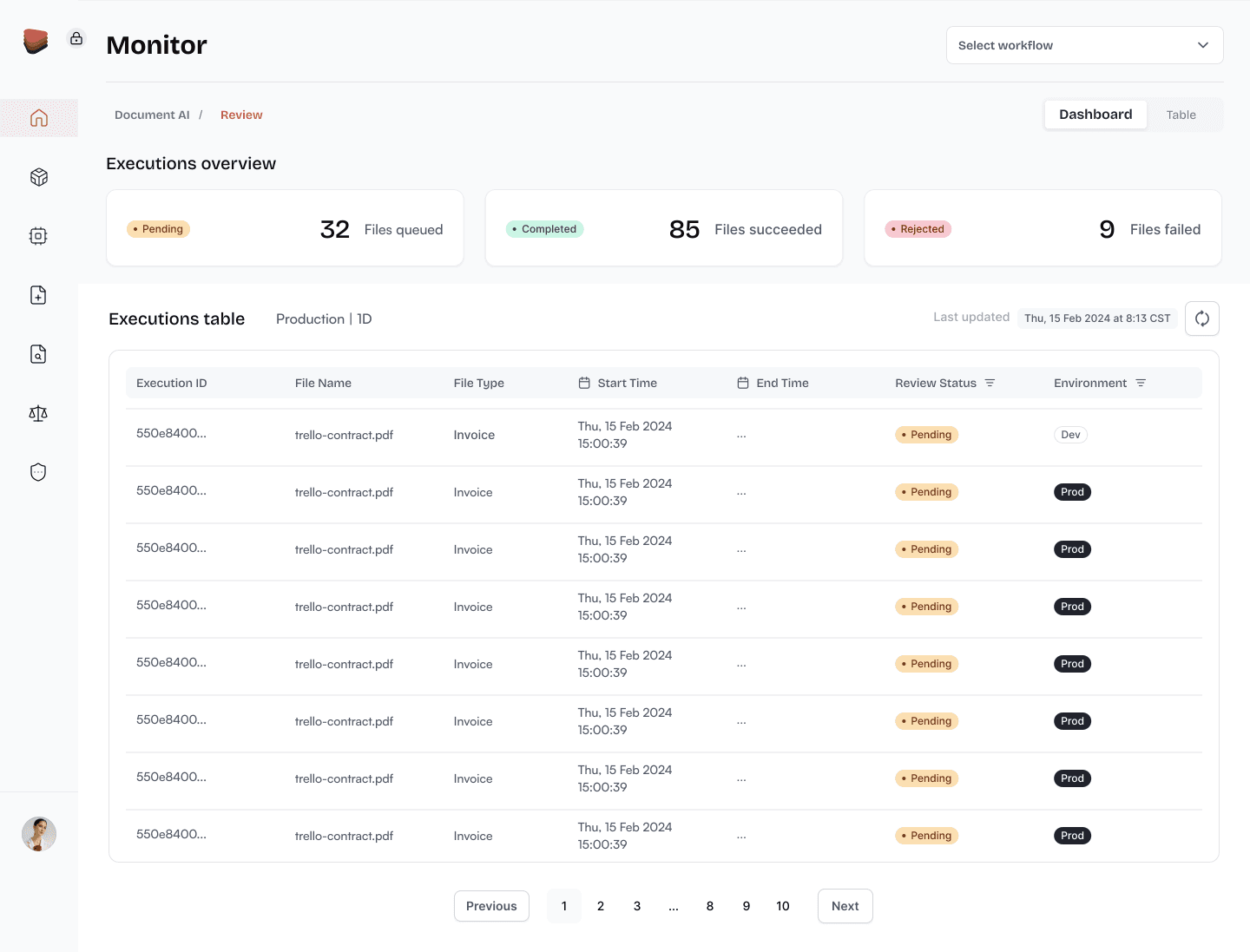Image resolution: width=1250 pixels, height=952 pixels.
Task: Go to page 3
Action: point(637,906)
